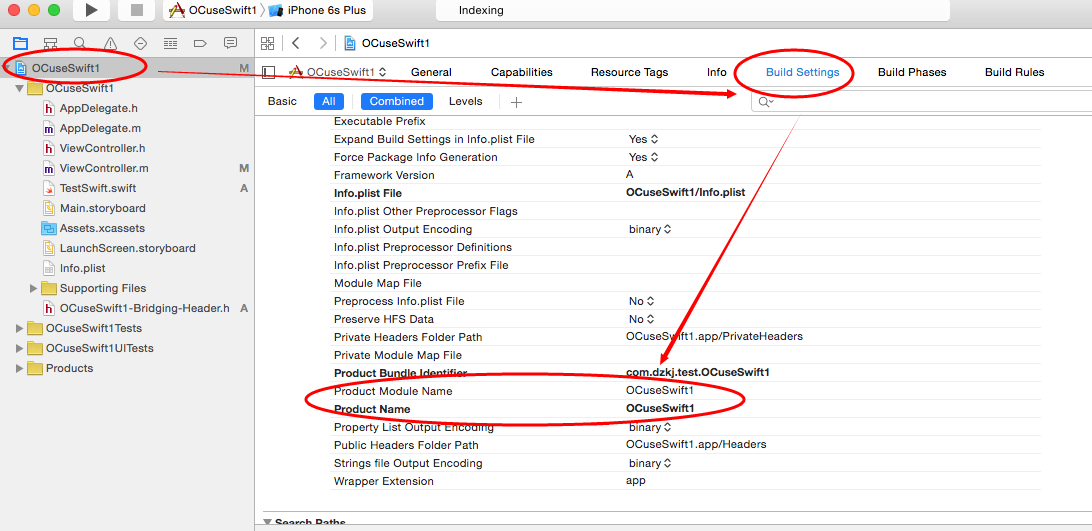
Task: Select the Info.plist File setting value
Action: [685, 193]
